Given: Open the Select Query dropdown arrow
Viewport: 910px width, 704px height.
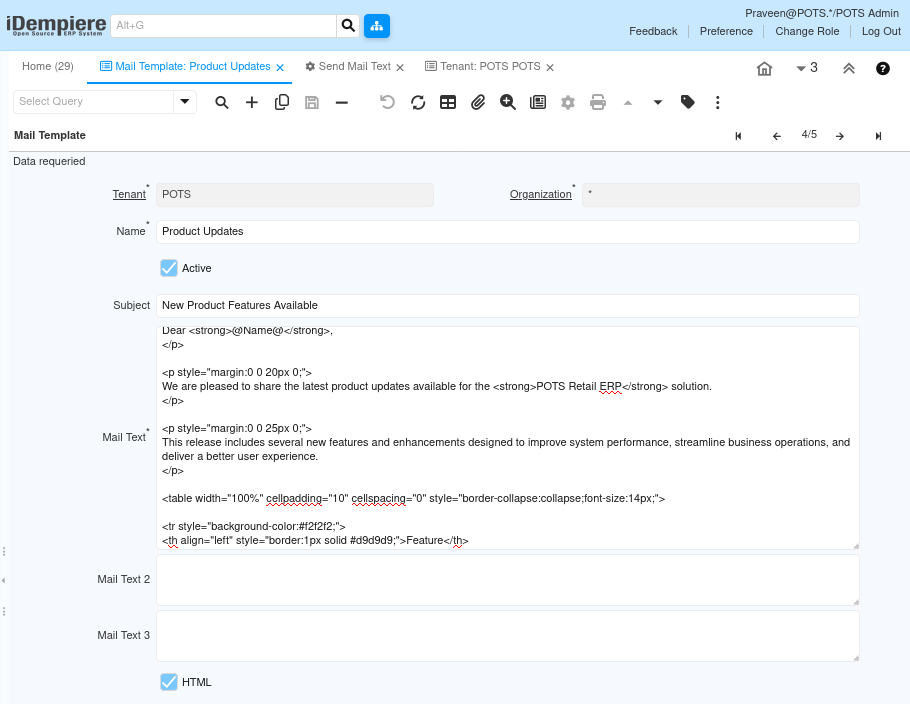Looking at the screenshot, I should point(185,102).
